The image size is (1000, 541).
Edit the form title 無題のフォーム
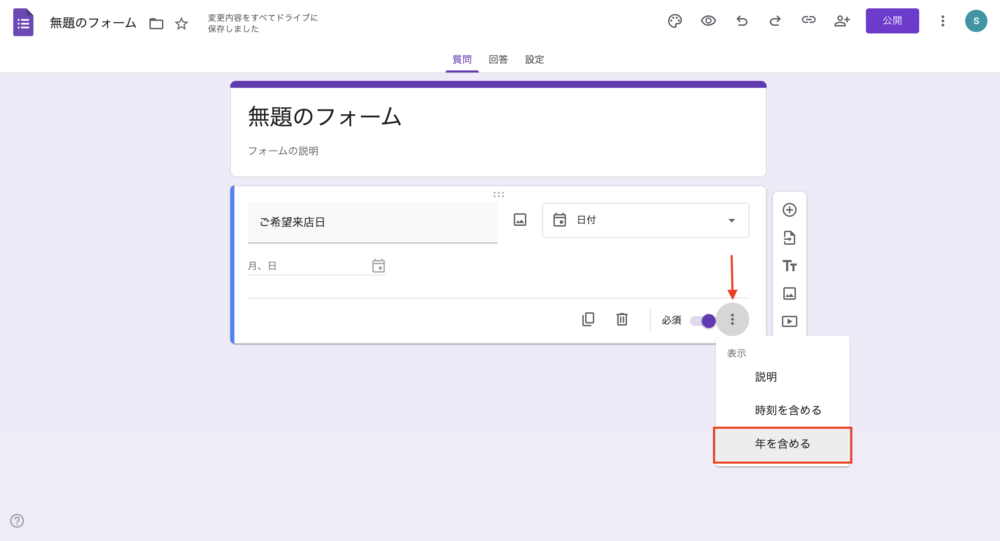click(325, 117)
